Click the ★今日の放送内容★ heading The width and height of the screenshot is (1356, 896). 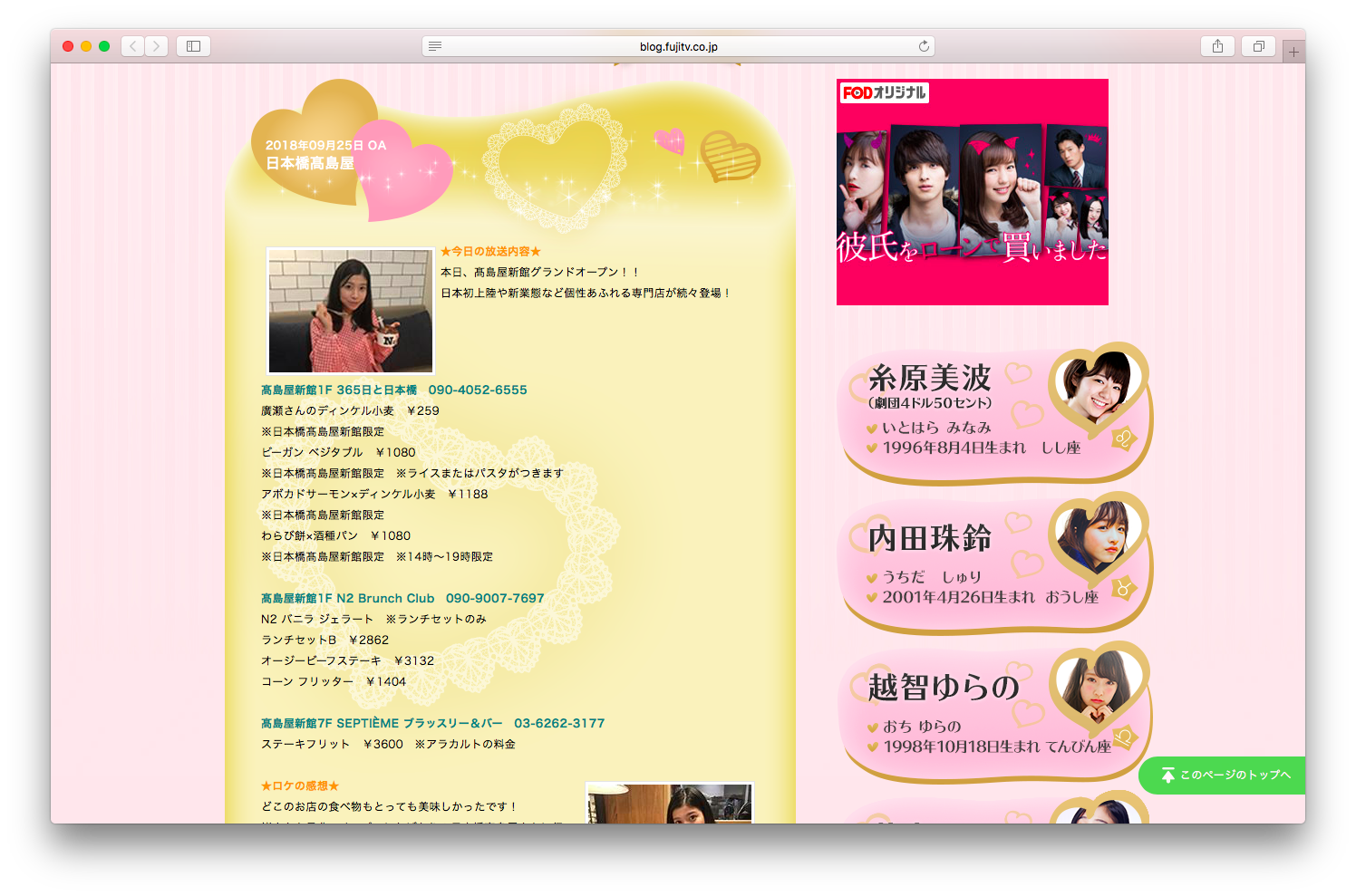490,251
